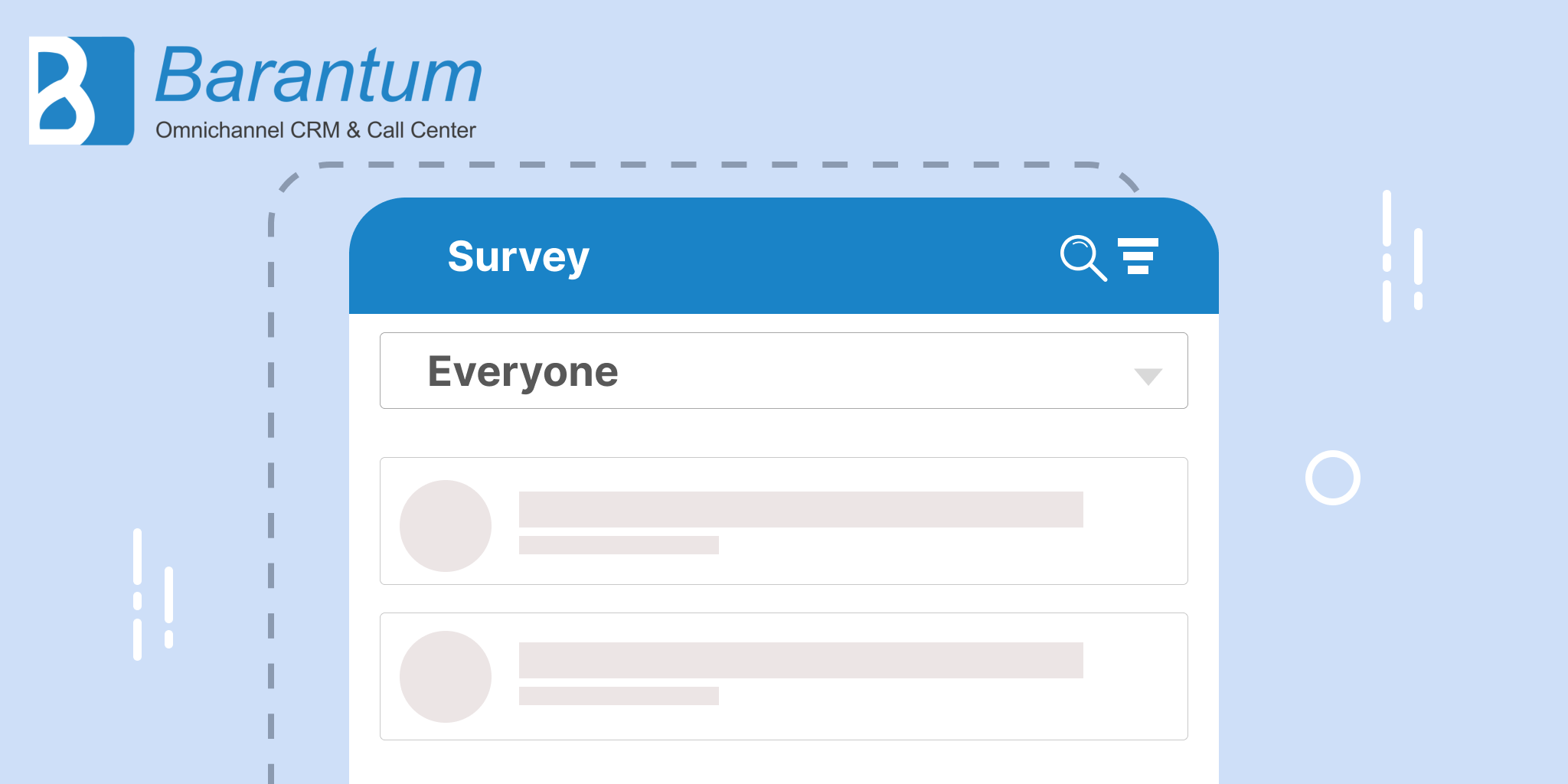Open the filter lines icon
This screenshot has height=784, width=1568.
pyautogui.click(x=1138, y=256)
